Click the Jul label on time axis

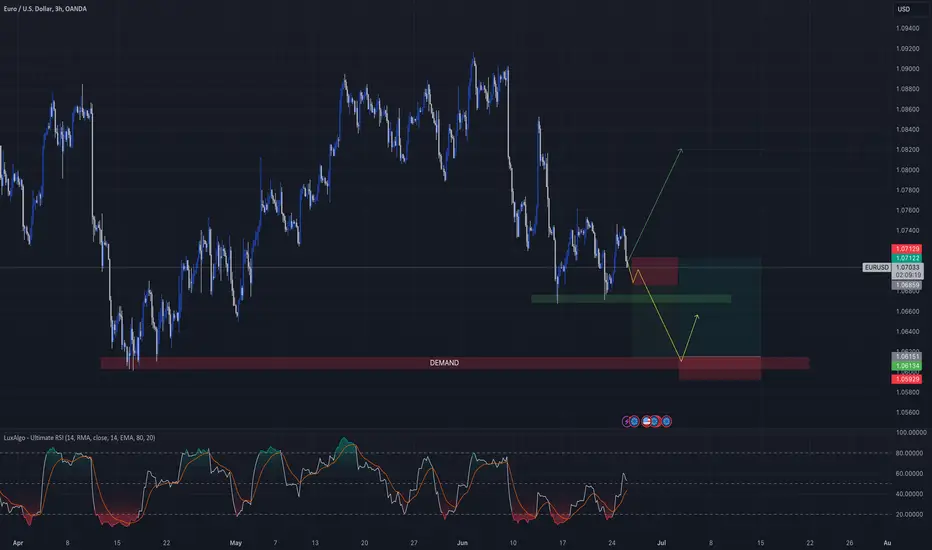point(661,543)
